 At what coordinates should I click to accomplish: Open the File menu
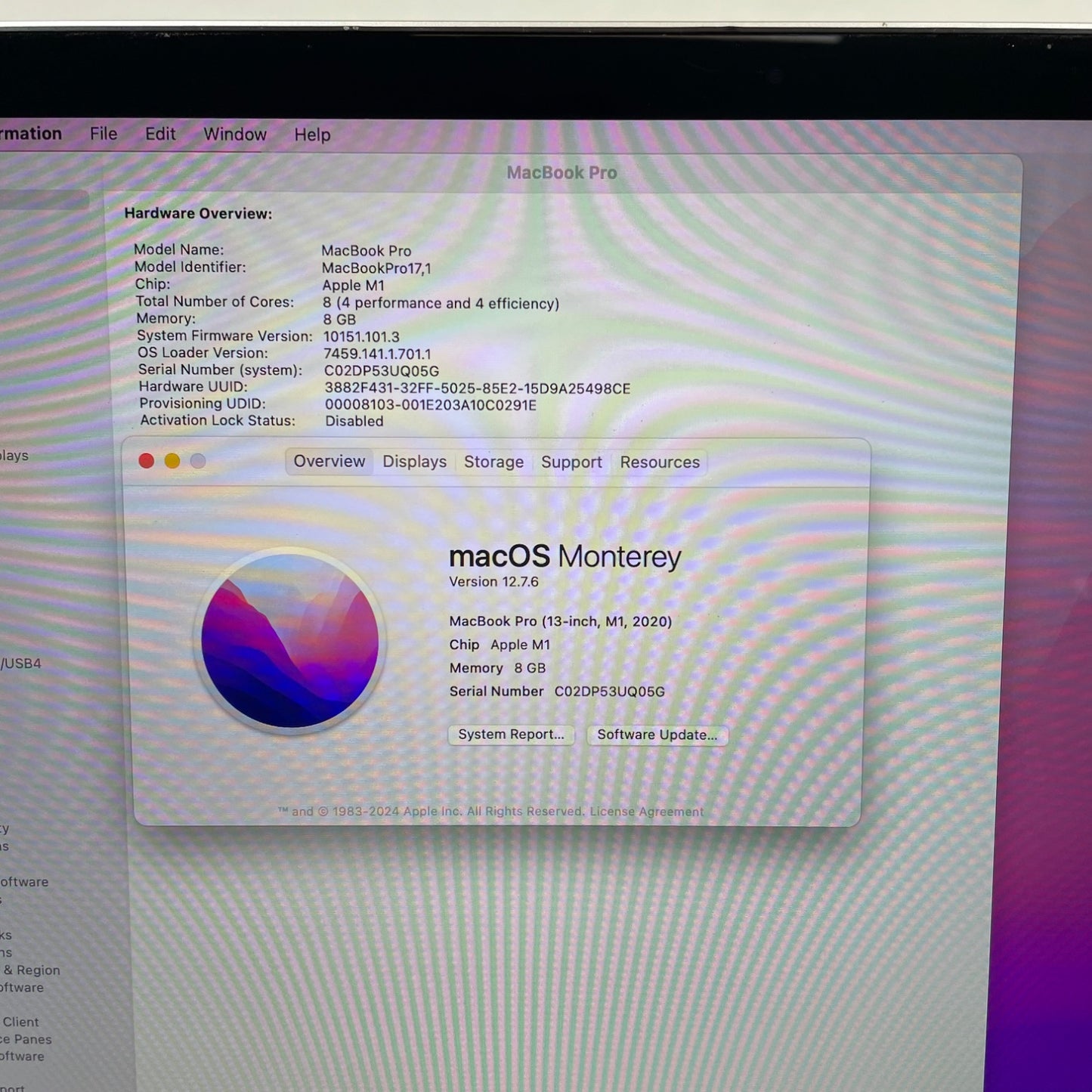104,134
